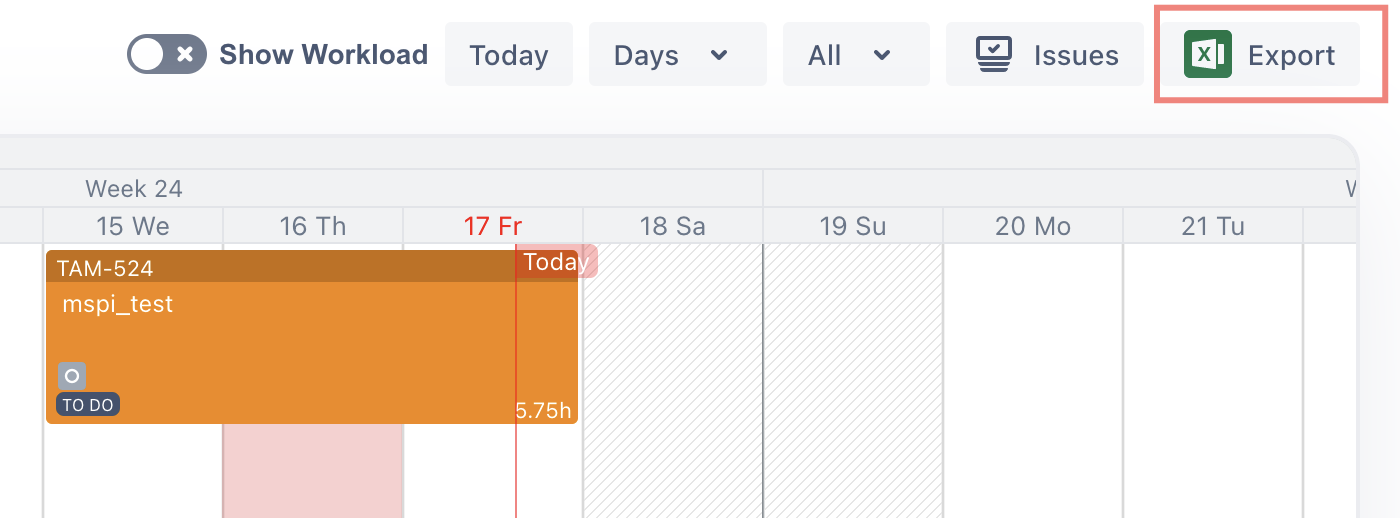Click the Days dropdown chevron arrow
The width and height of the screenshot is (1400, 518).
click(719, 54)
